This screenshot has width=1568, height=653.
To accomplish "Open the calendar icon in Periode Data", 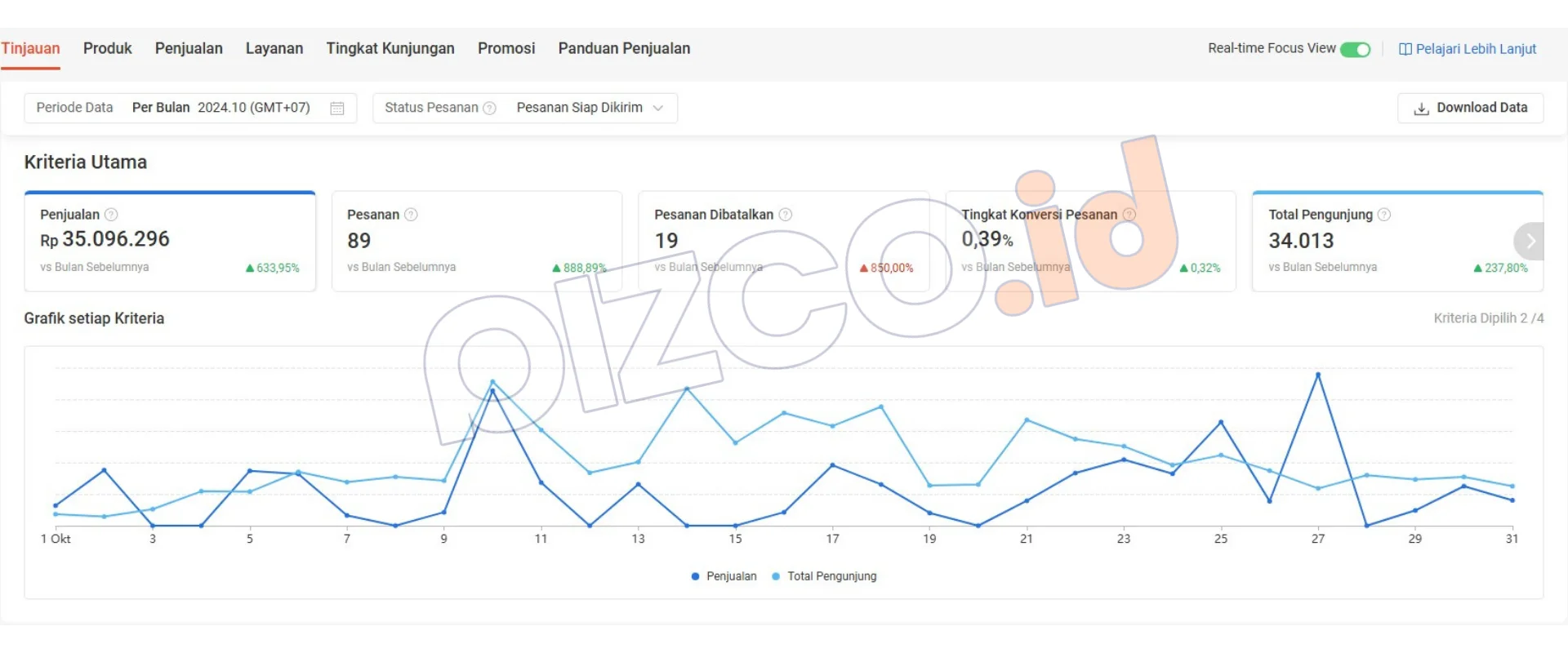I will pos(336,108).
